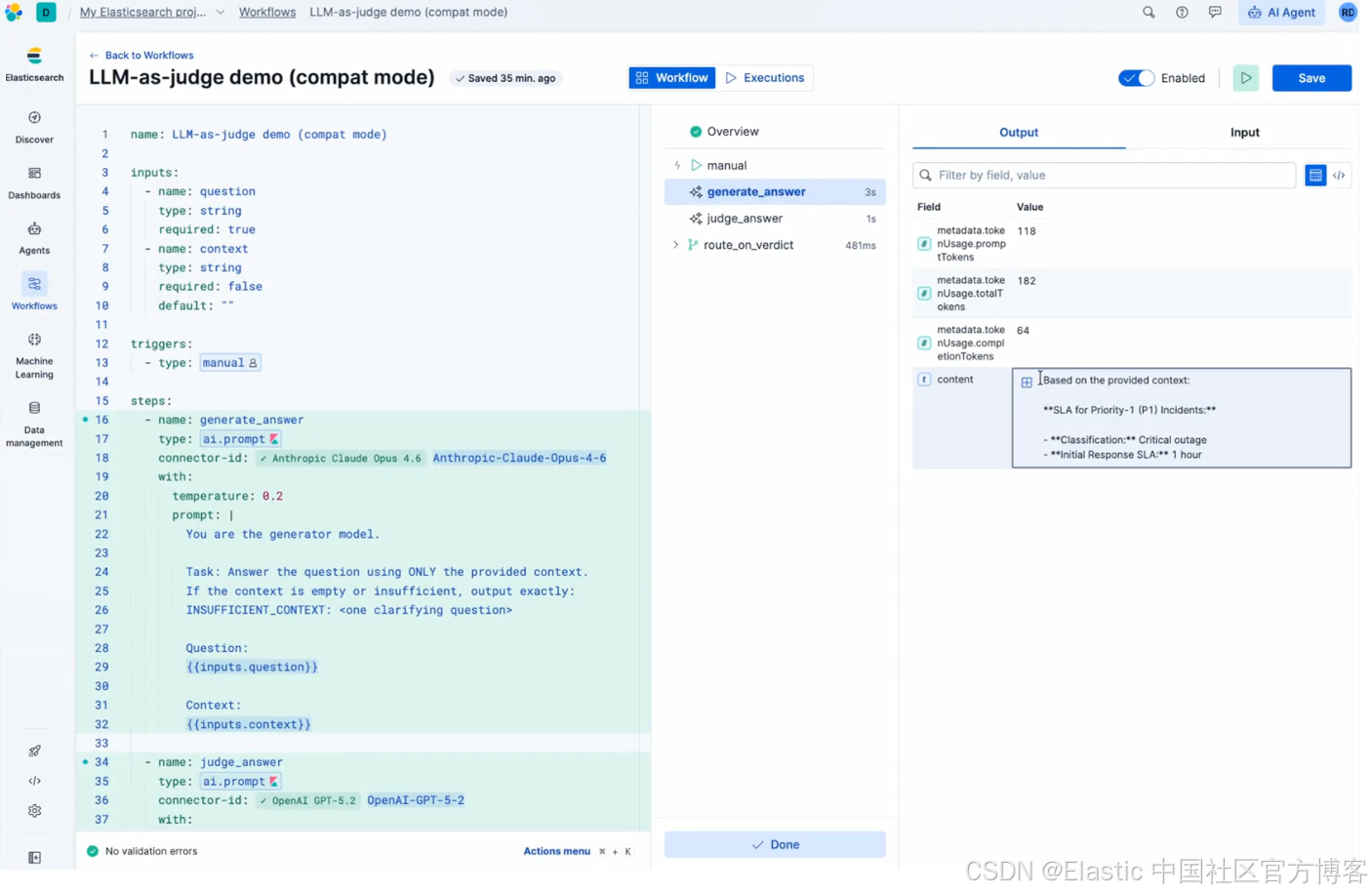The width and height of the screenshot is (1372, 896).
Task: Open the help icon in top bar
Action: tap(1182, 13)
